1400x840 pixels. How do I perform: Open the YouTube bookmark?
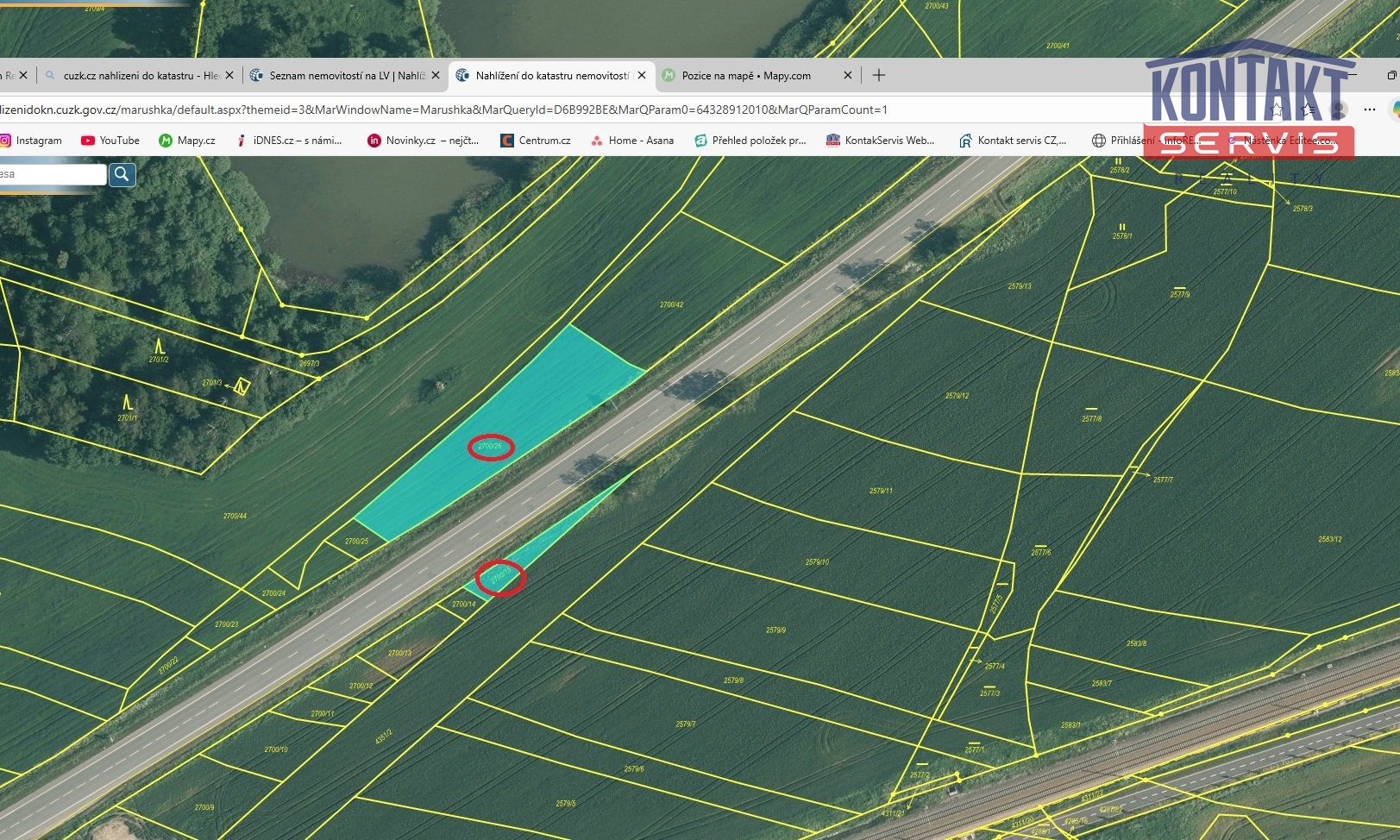[110, 141]
